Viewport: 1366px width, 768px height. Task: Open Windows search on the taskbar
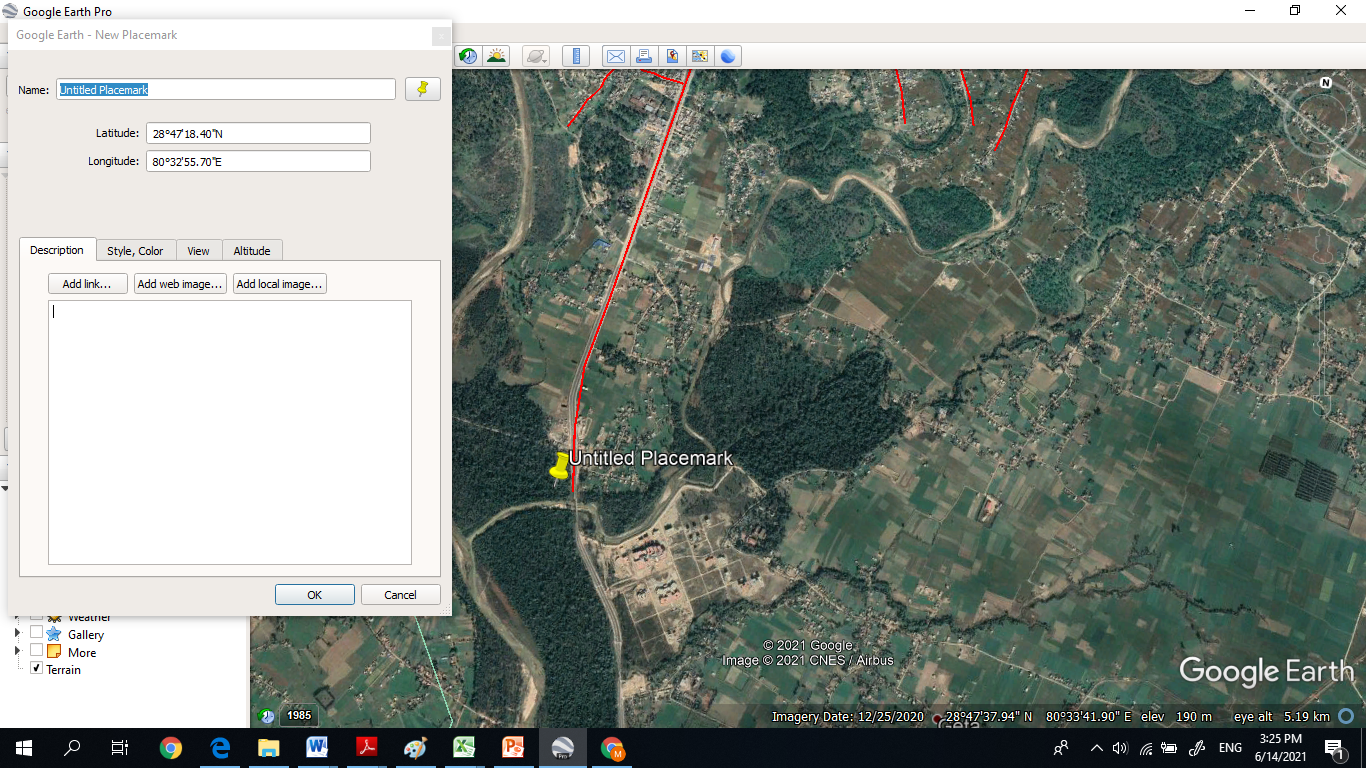[x=72, y=748]
